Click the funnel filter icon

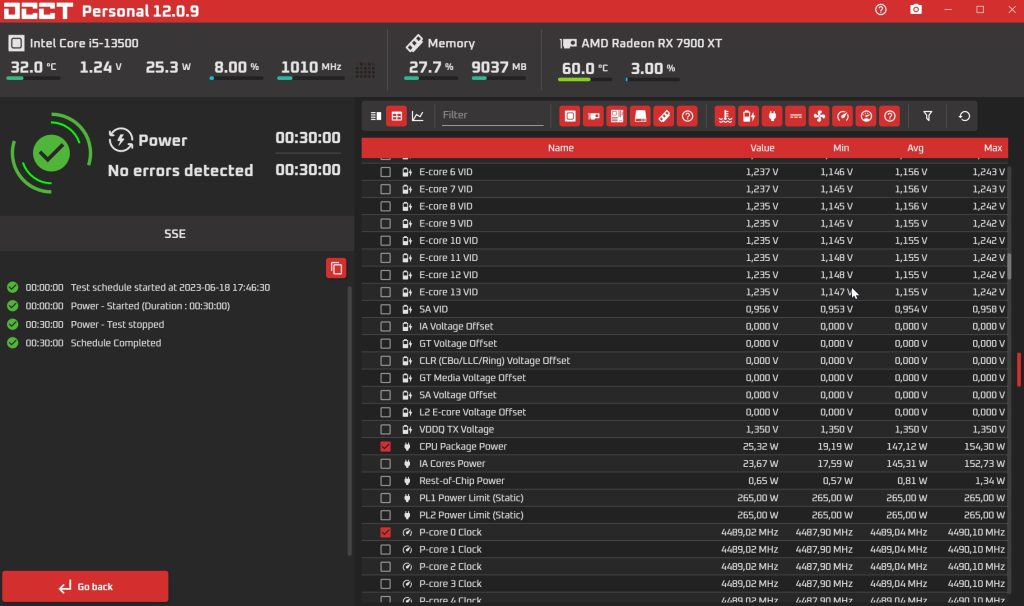click(927, 116)
